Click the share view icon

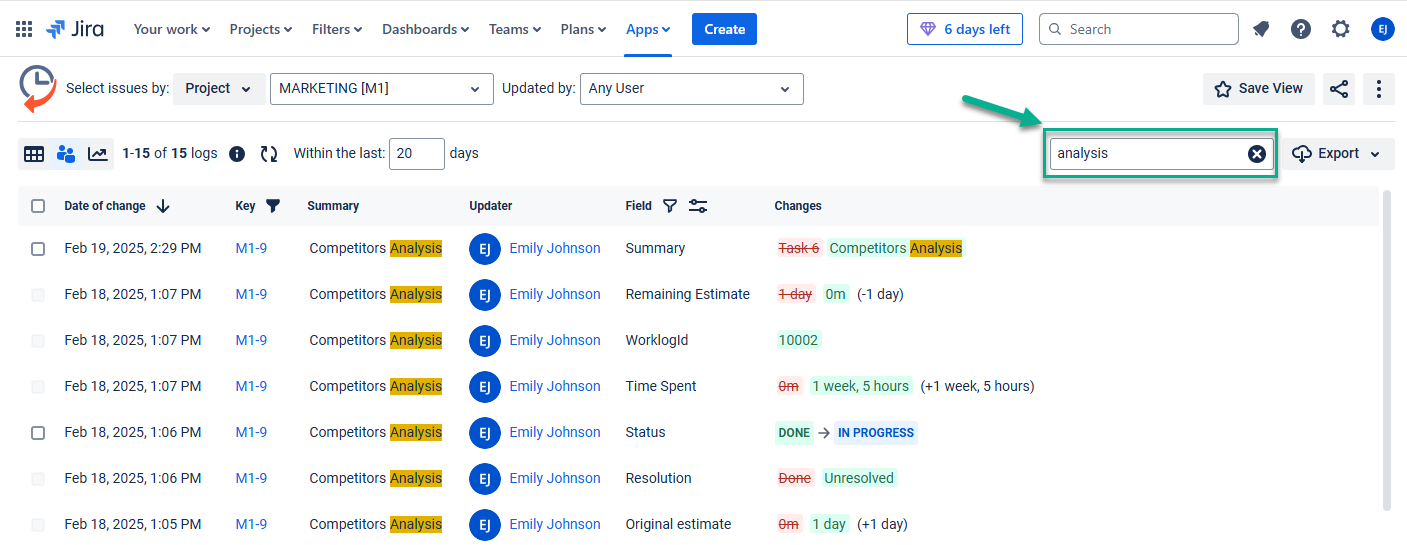pyautogui.click(x=1338, y=89)
